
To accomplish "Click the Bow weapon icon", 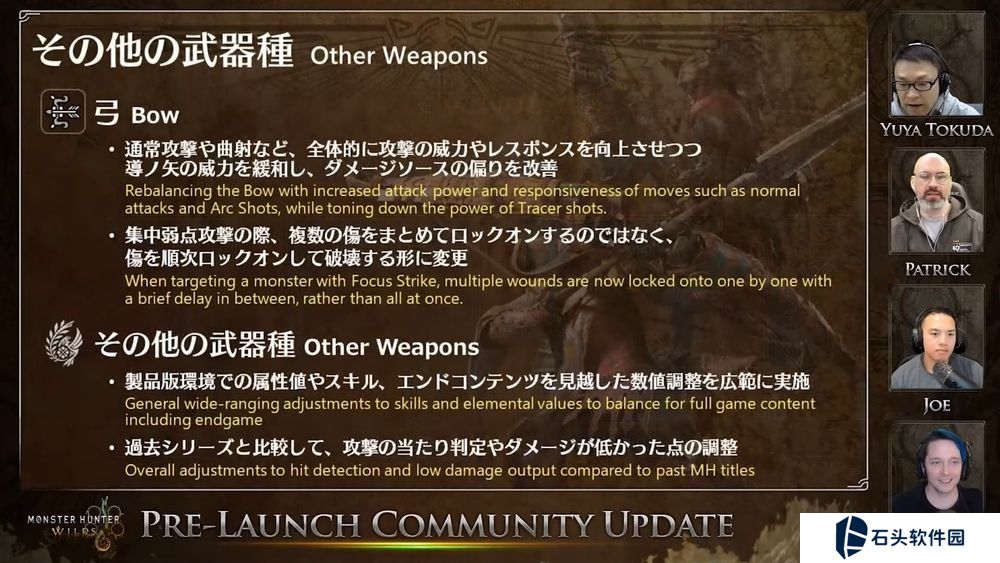I will (63, 112).
